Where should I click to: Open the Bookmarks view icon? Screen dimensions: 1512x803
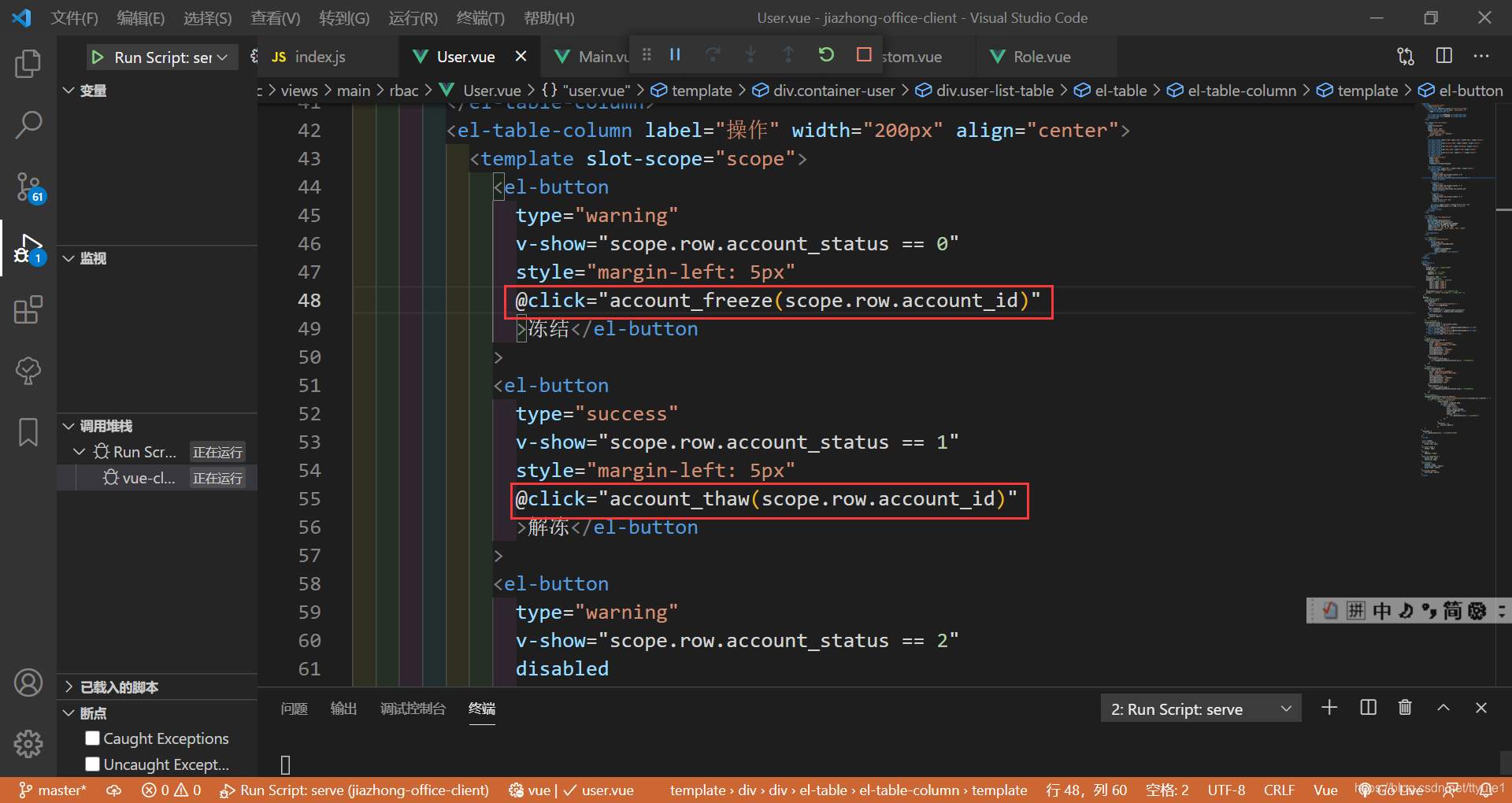pyautogui.click(x=28, y=432)
